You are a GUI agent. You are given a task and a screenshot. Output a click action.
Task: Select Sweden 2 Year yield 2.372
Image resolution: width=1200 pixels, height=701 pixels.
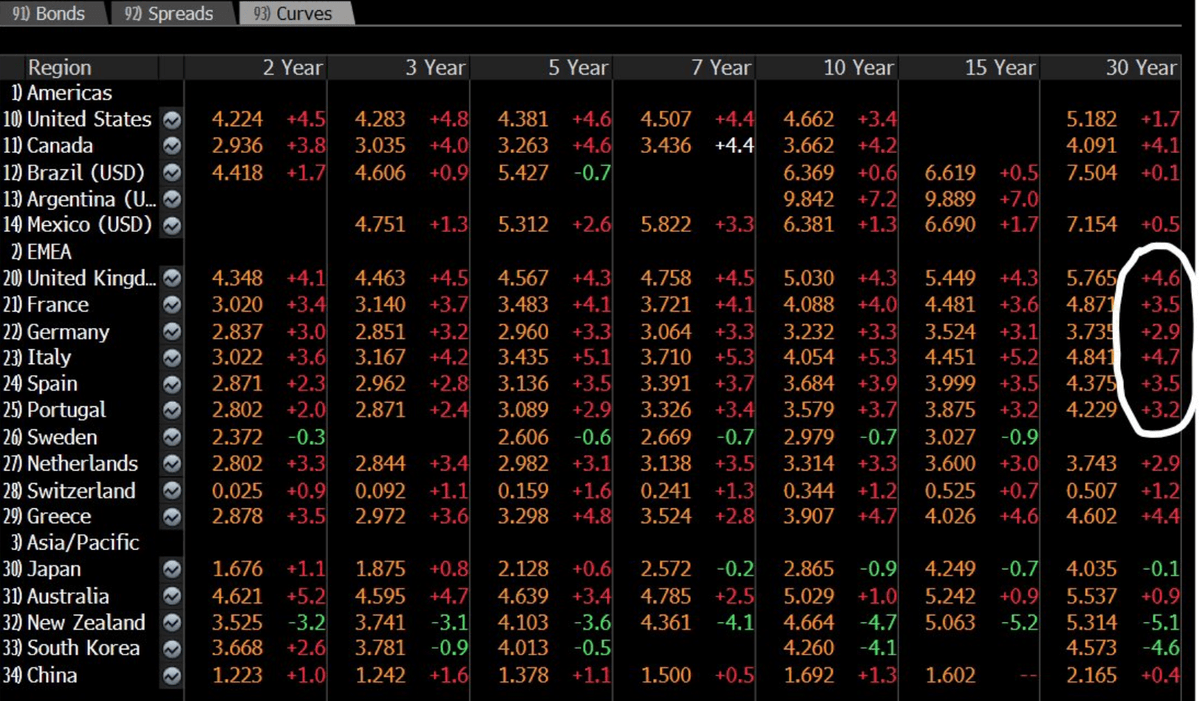coord(238,437)
